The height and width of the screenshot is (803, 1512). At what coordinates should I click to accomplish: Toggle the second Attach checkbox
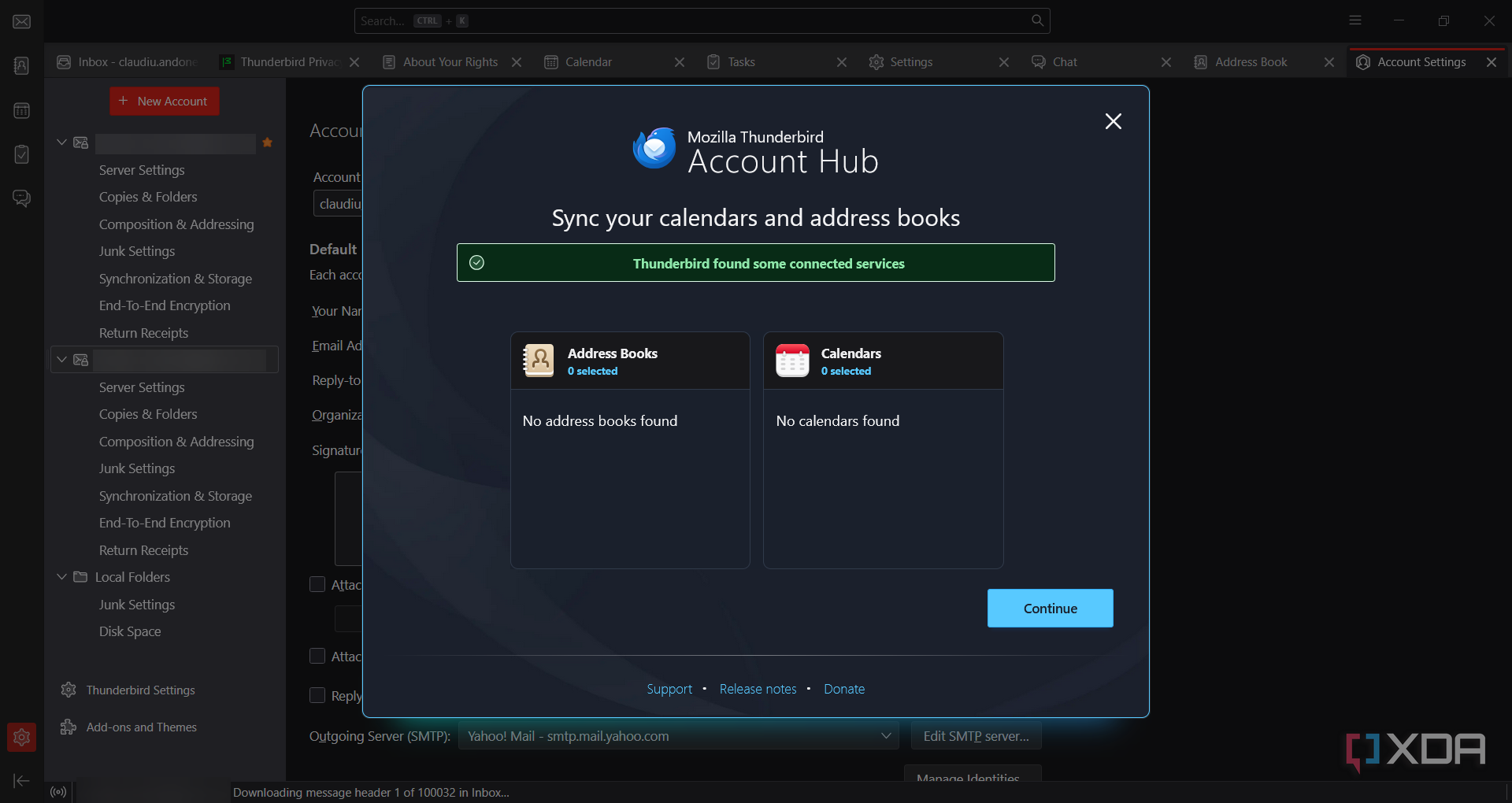[x=317, y=656]
